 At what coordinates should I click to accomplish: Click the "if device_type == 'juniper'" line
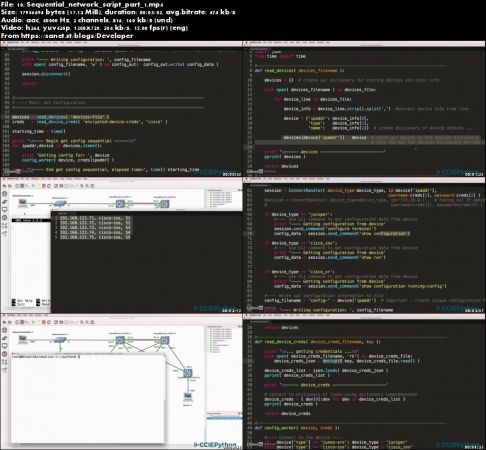point(298,214)
